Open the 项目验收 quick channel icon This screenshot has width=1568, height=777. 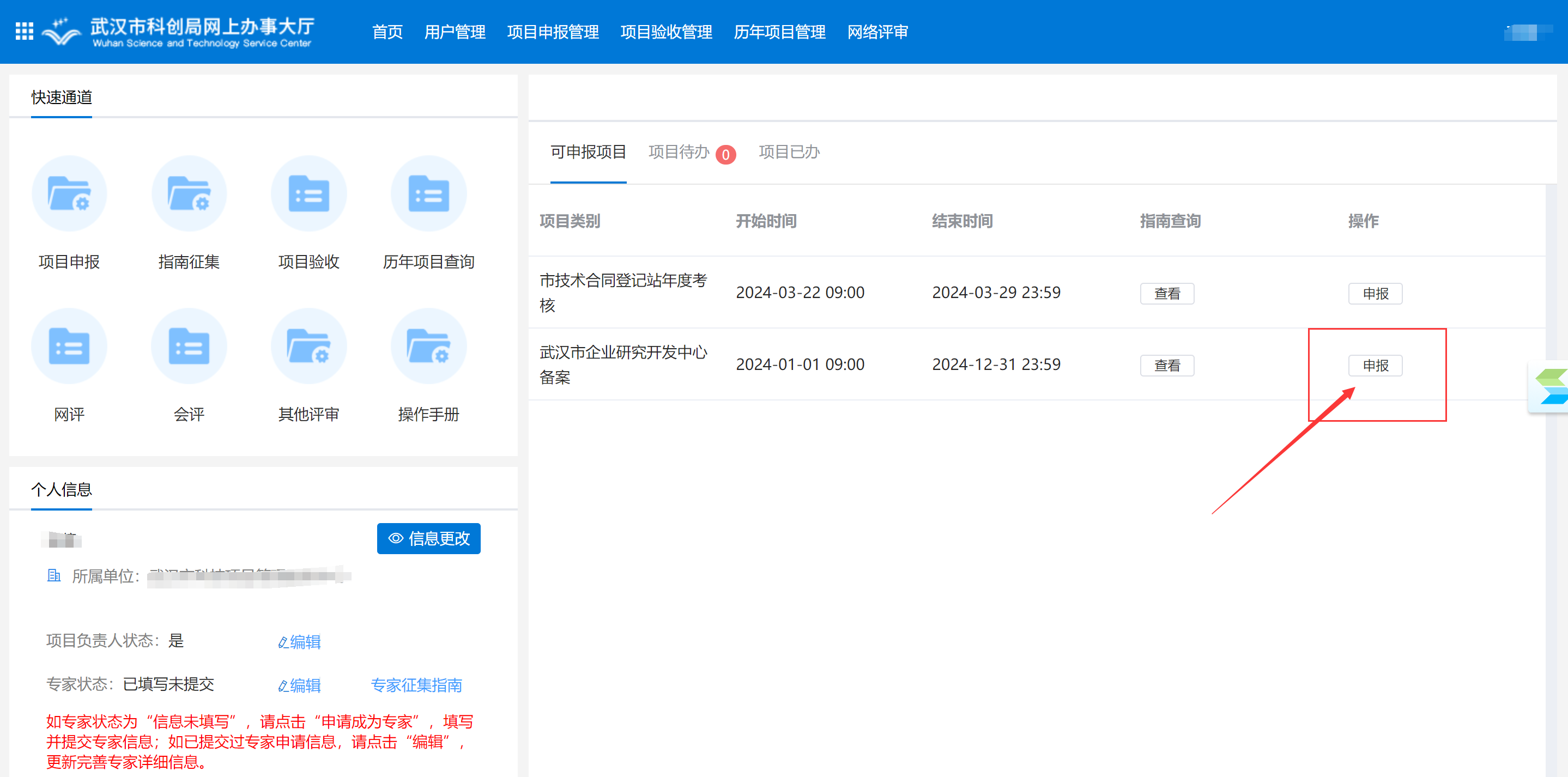(308, 193)
